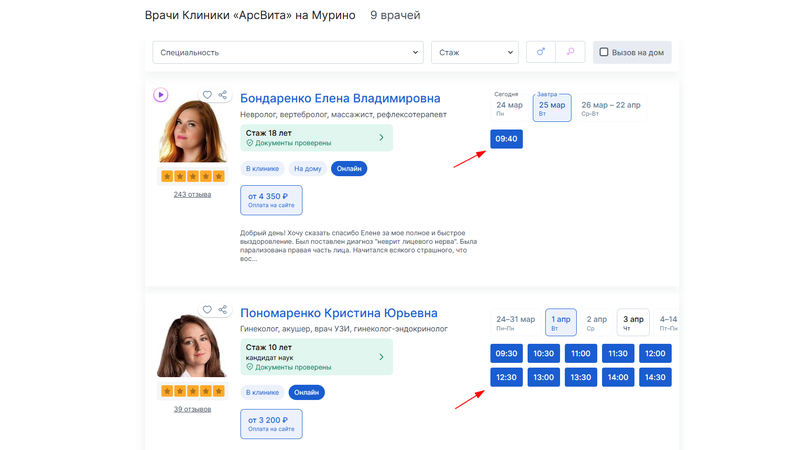Select '2 апр' date for Ponomarenko
This screenshot has width=800, height=450.
point(596,322)
